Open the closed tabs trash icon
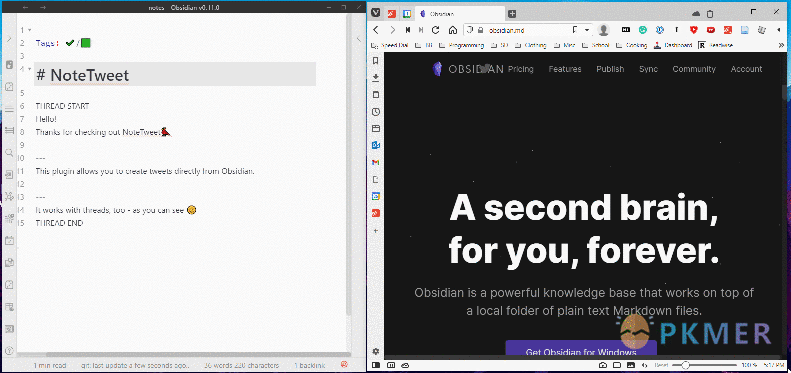This screenshot has height=373, width=791. click(x=710, y=14)
